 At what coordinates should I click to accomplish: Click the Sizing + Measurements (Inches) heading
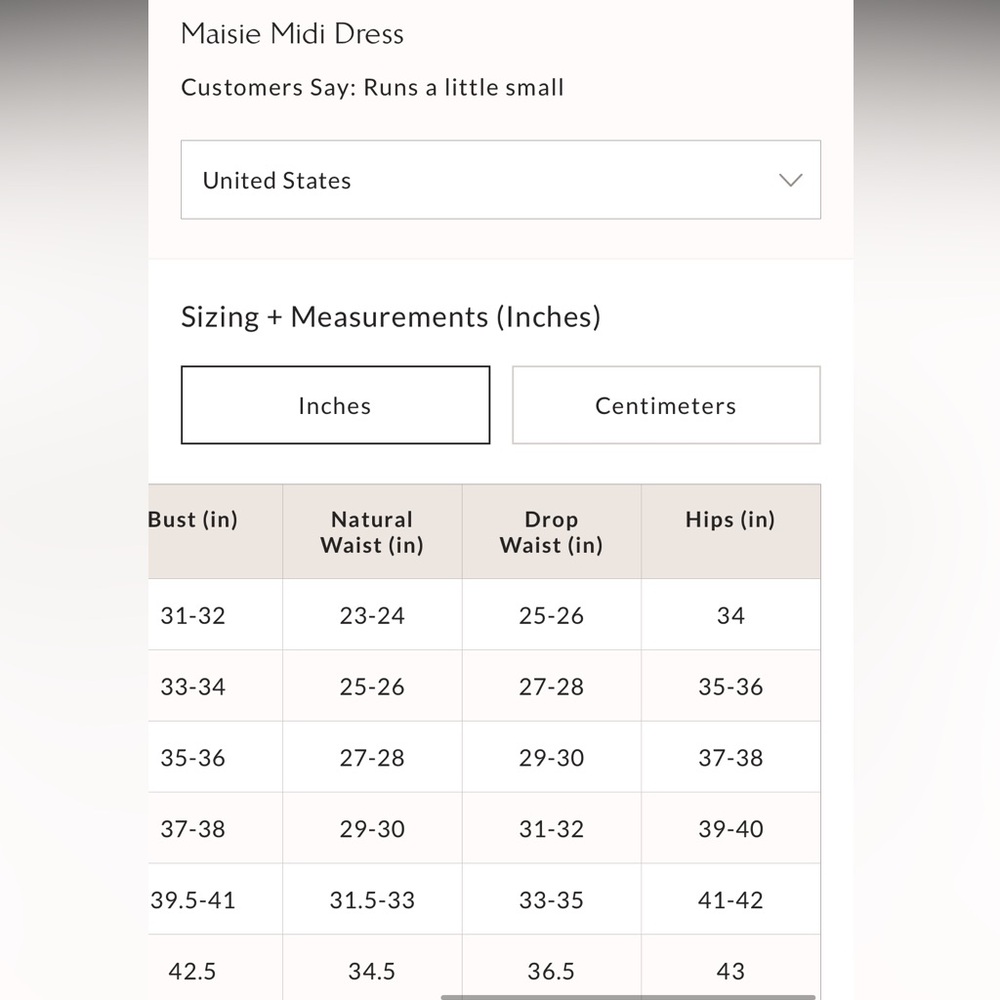(x=391, y=317)
